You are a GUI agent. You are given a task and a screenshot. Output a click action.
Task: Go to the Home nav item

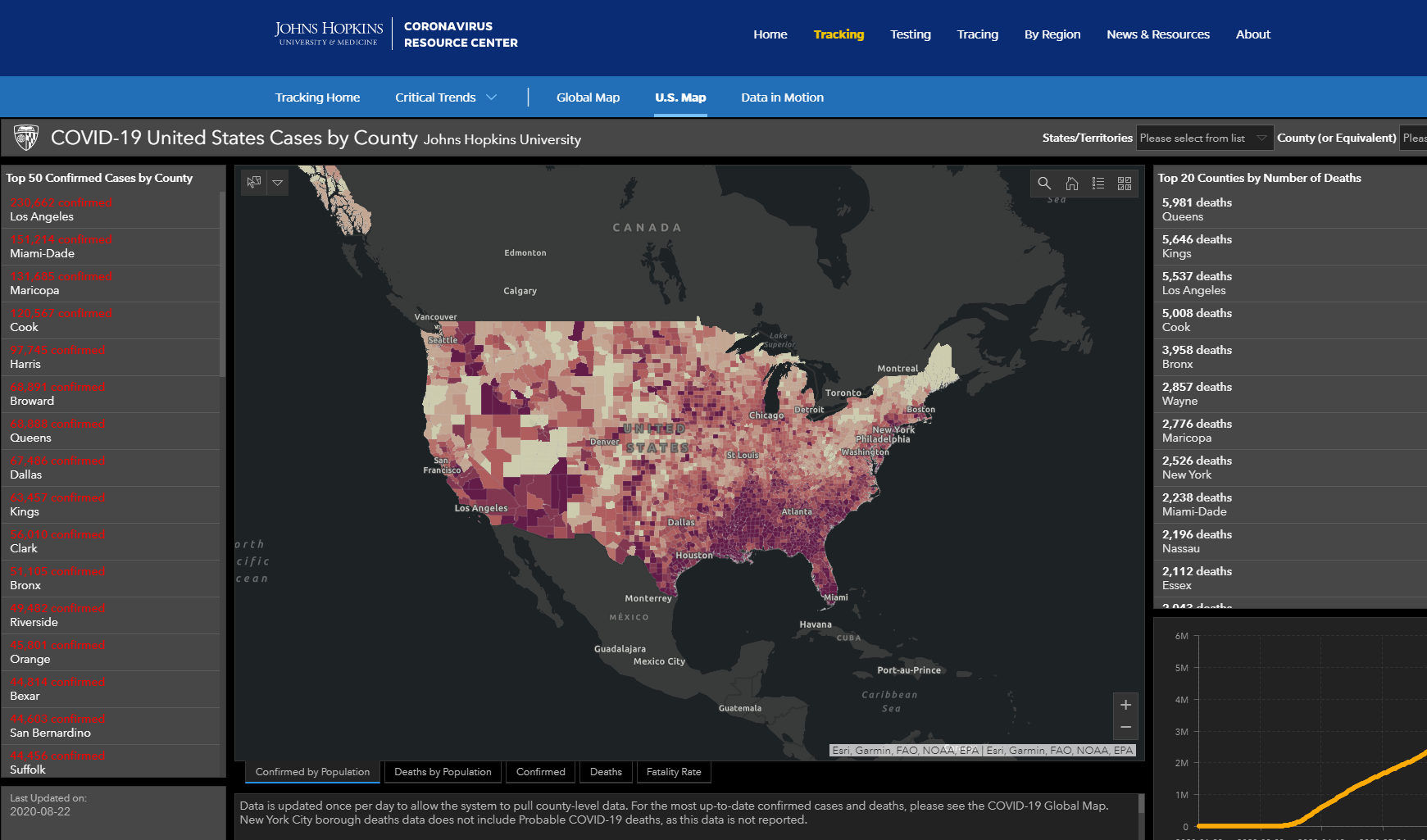[x=770, y=34]
